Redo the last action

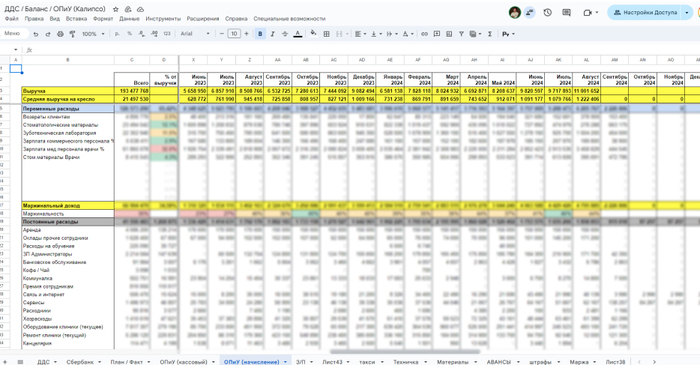click(48, 34)
